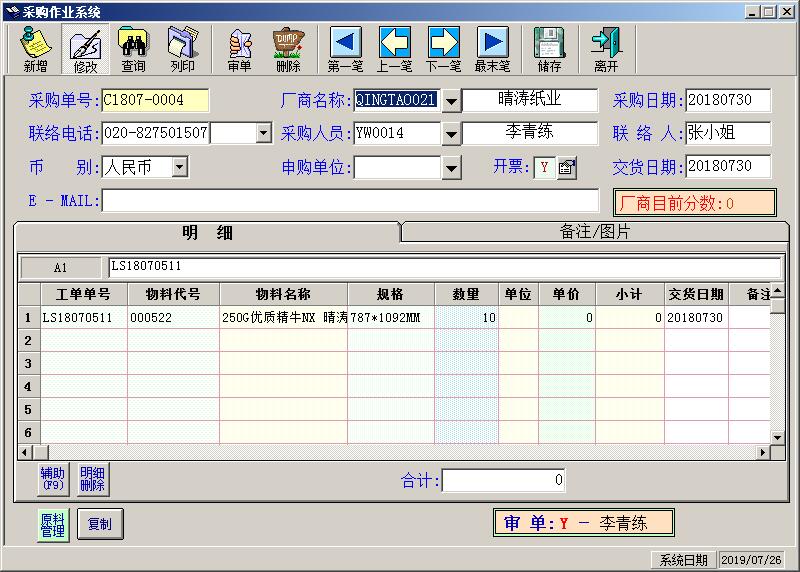Click the 规格 column header

pos(391,294)
